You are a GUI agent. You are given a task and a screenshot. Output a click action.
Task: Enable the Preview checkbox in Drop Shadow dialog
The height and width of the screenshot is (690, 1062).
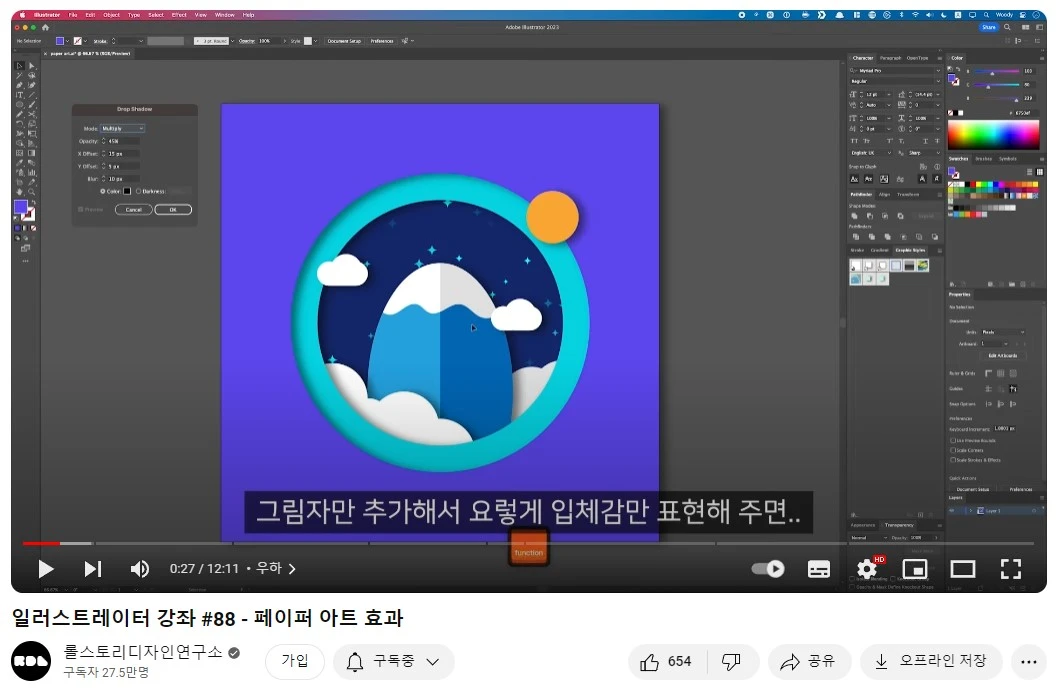(x=80, y=209)
